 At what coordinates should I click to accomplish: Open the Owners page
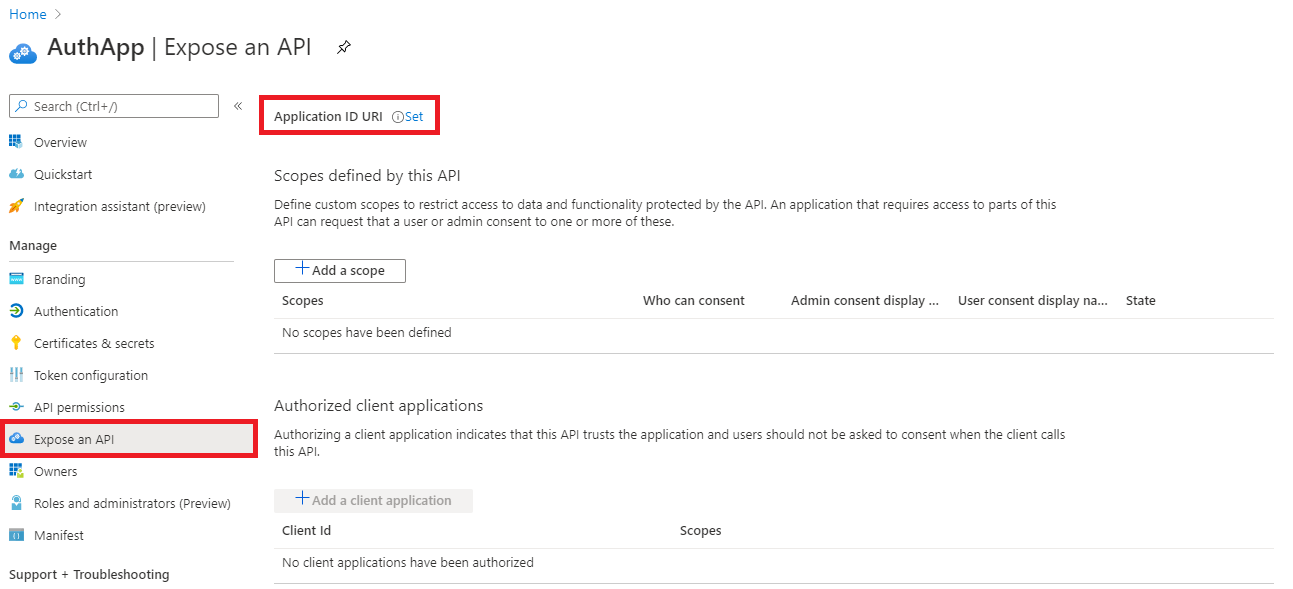[x=56, y=470]
